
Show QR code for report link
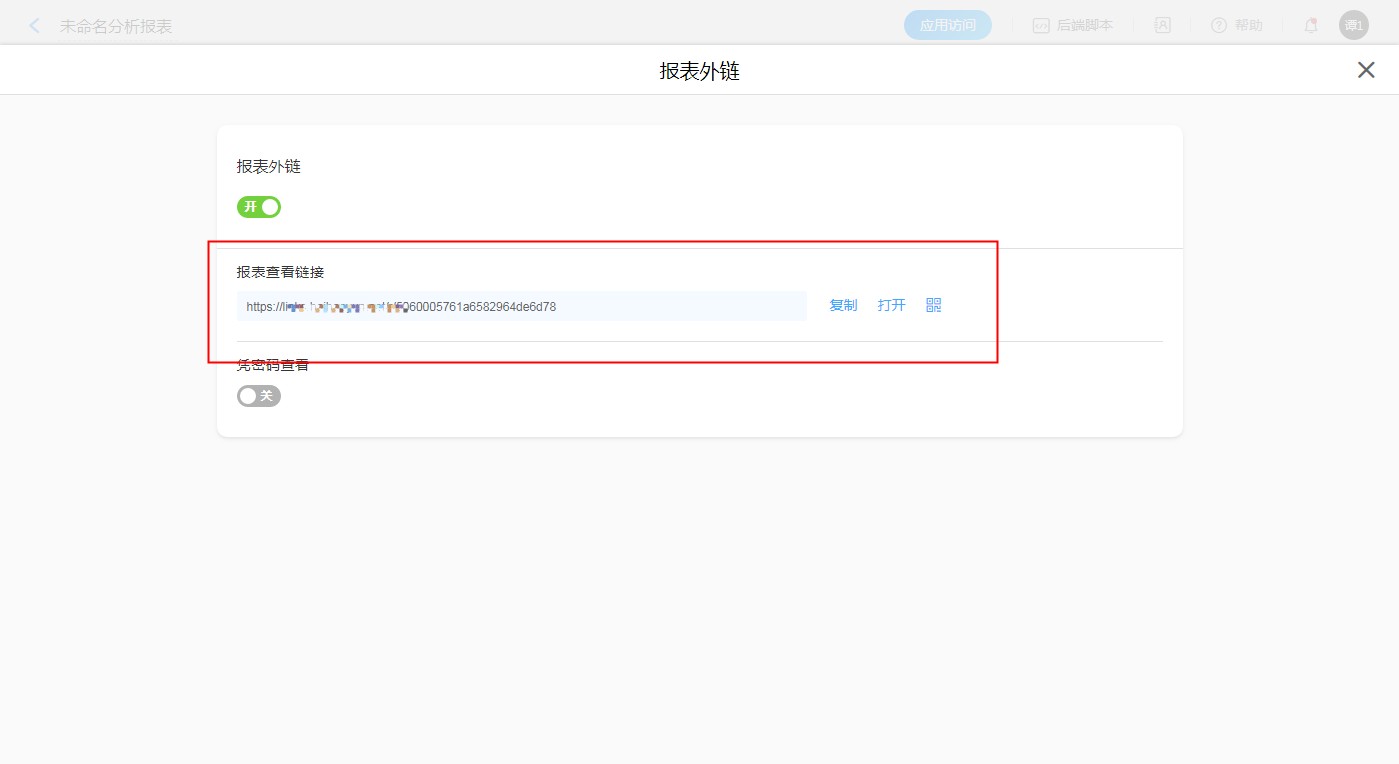(x=933, y=306)
